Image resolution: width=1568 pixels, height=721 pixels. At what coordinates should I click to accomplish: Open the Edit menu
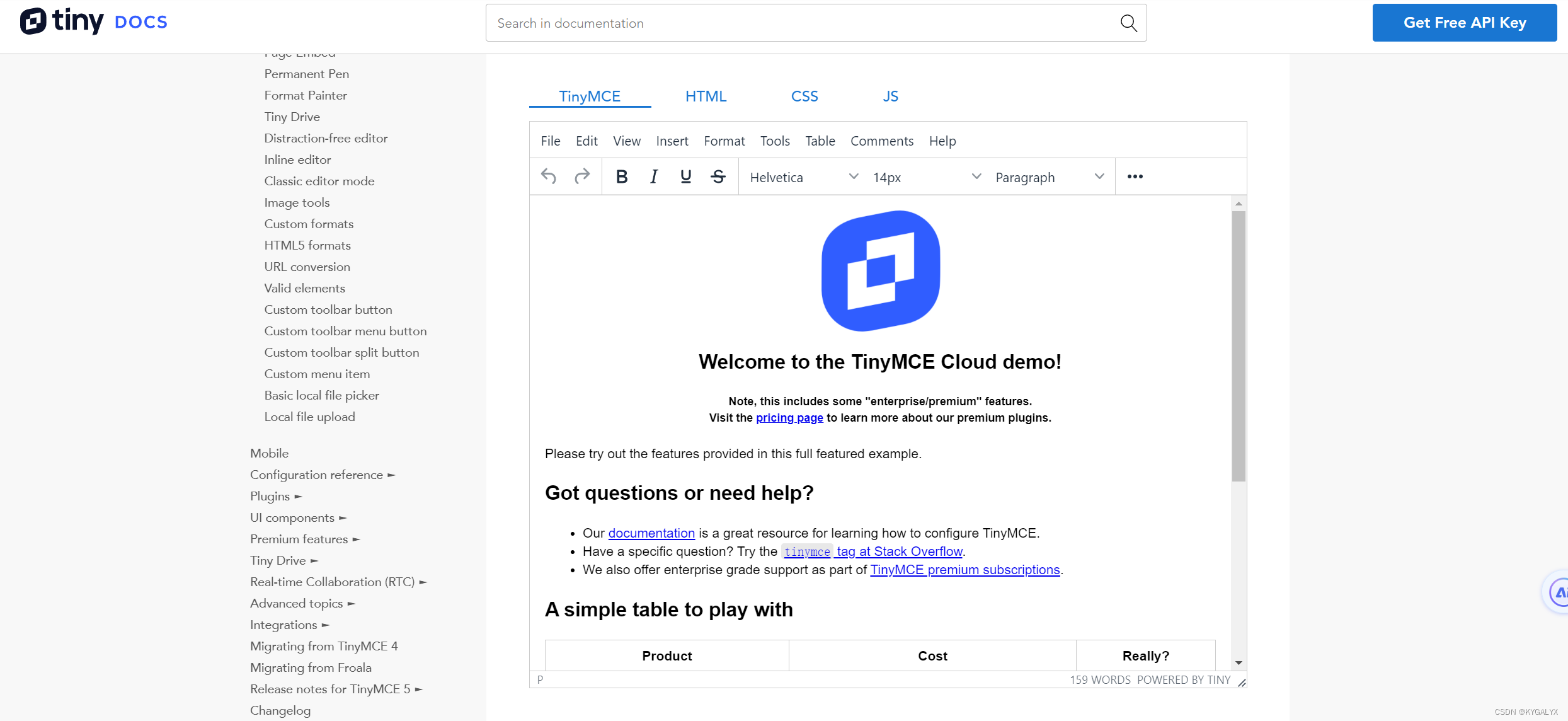[587, 141]
